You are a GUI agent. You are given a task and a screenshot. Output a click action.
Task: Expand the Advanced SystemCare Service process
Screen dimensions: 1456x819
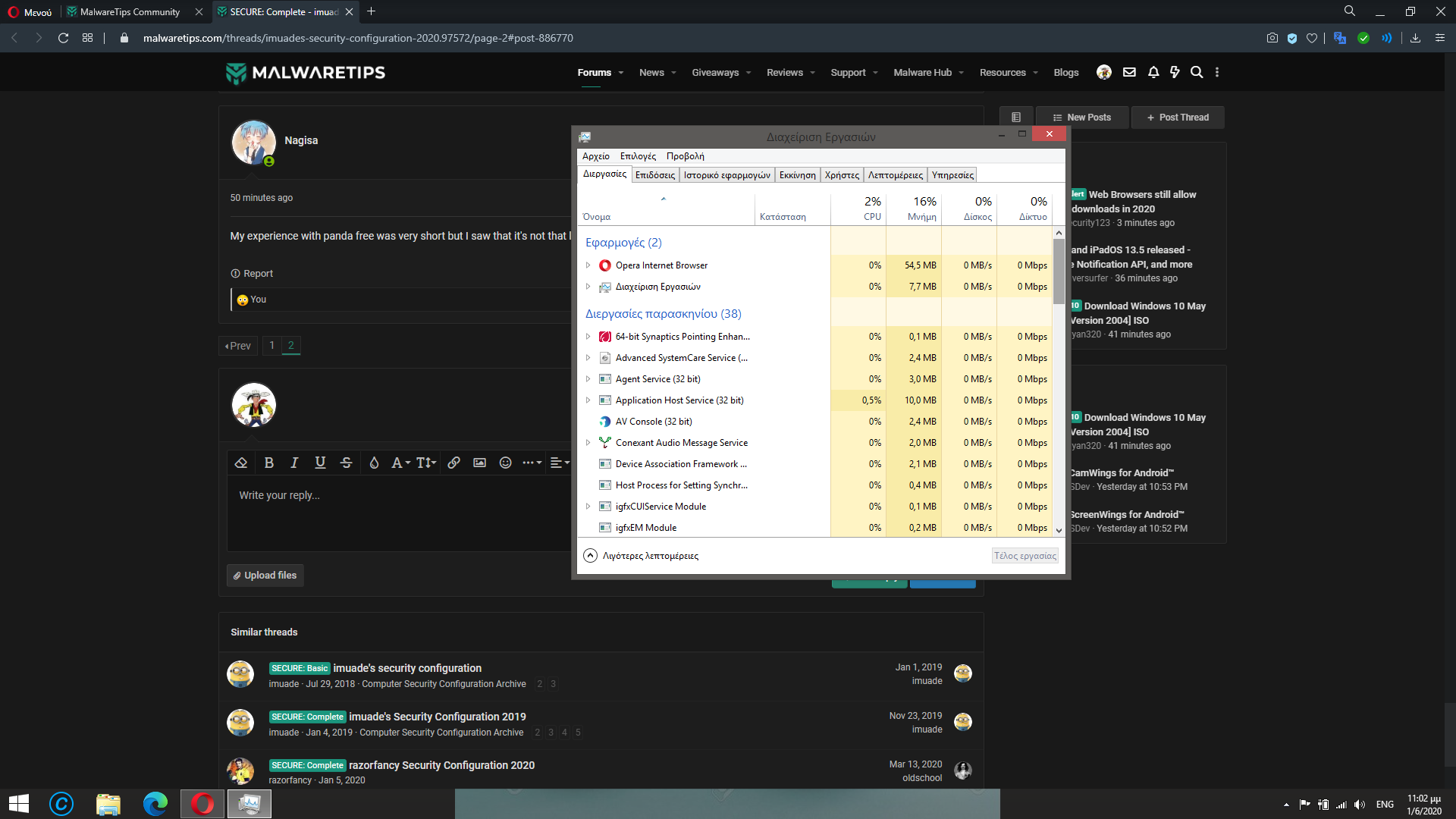pyautogui.click(x=588, y=358)
